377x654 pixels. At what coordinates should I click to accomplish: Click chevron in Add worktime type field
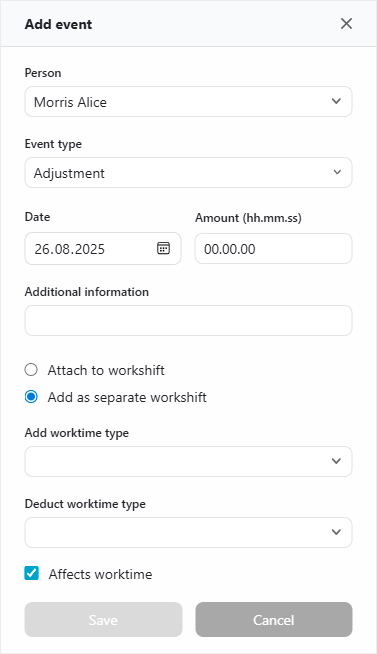point(336,461)
